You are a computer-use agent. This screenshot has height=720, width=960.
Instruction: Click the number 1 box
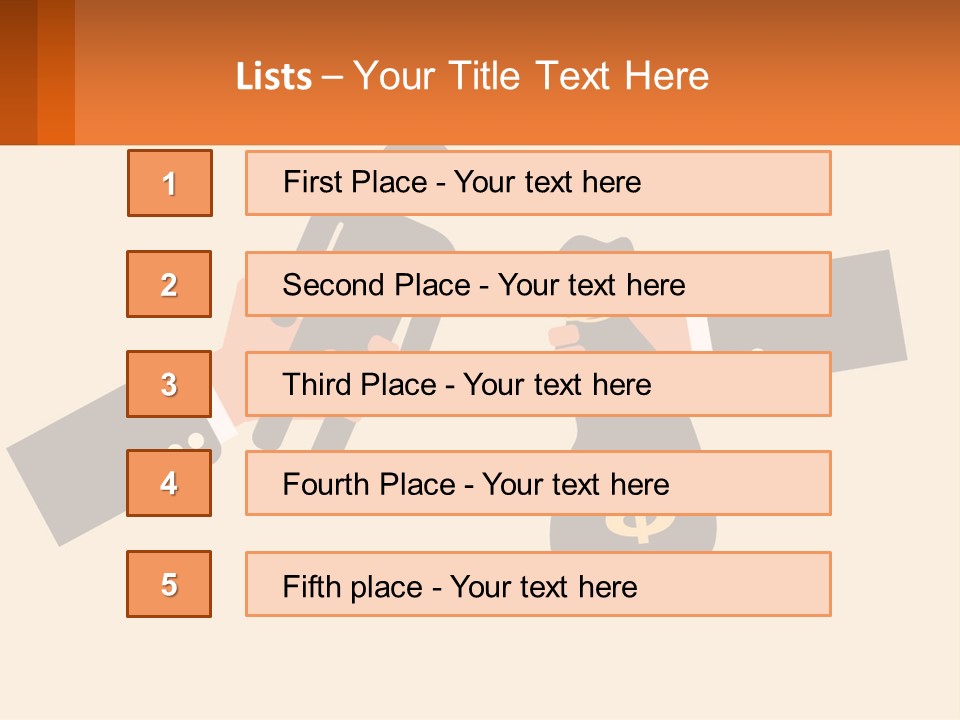[x=170, y=183]
